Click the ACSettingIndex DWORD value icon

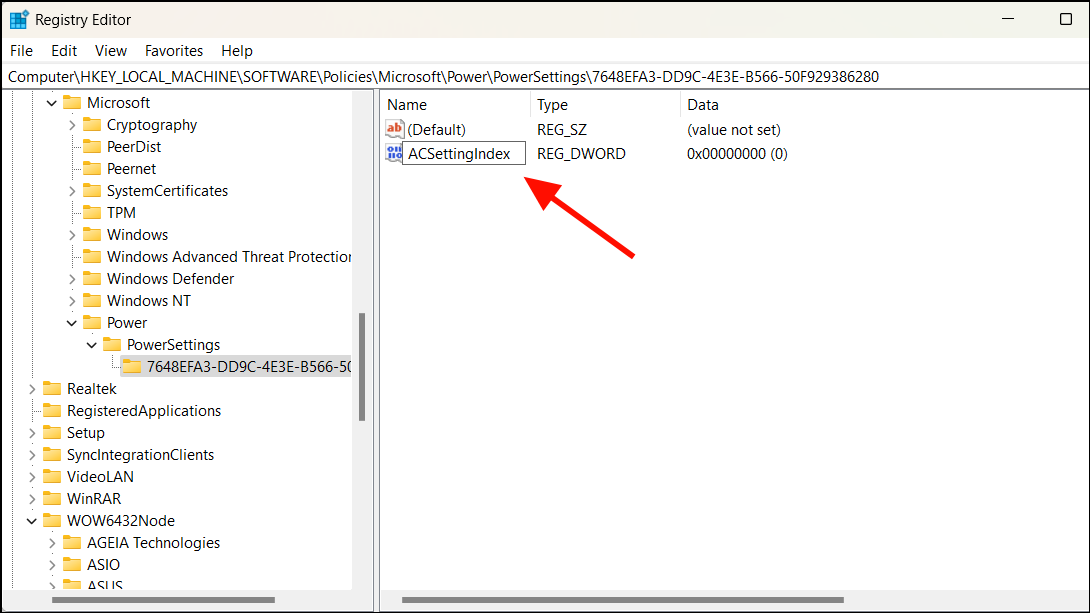point(394,153)
